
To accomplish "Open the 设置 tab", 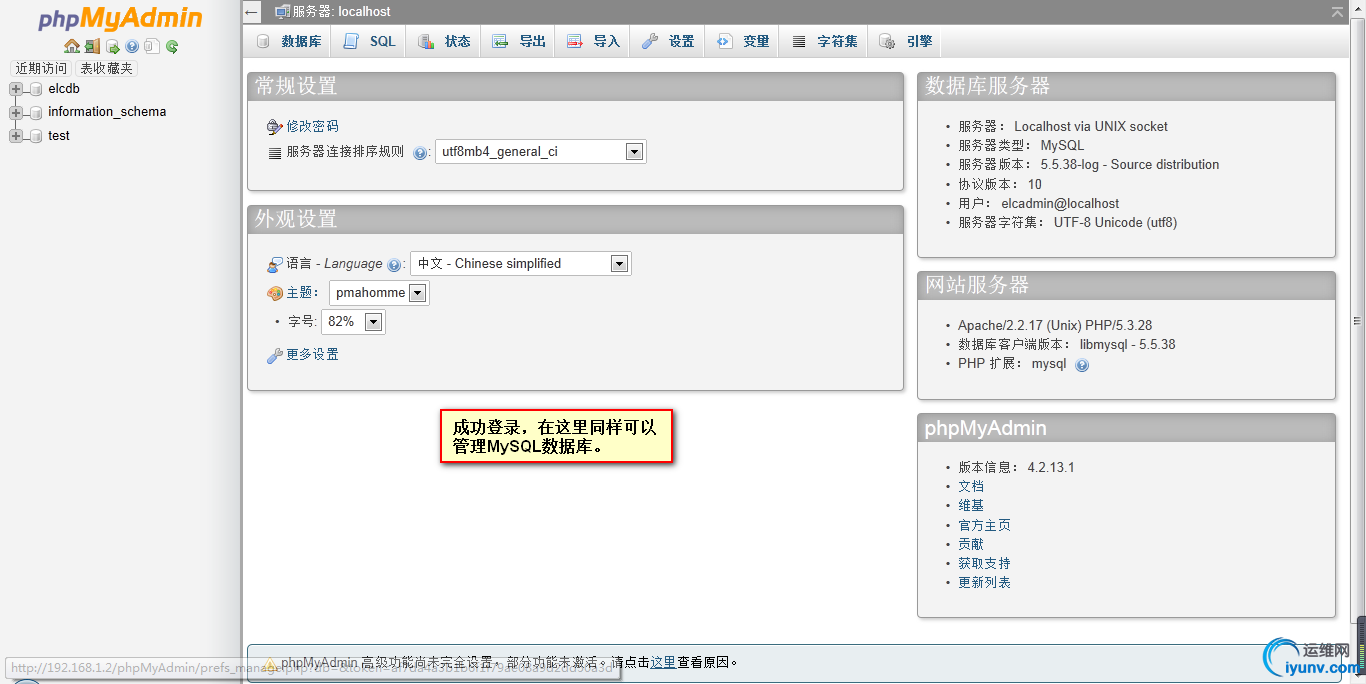I will pyautogui.click(x=668, y=41).
